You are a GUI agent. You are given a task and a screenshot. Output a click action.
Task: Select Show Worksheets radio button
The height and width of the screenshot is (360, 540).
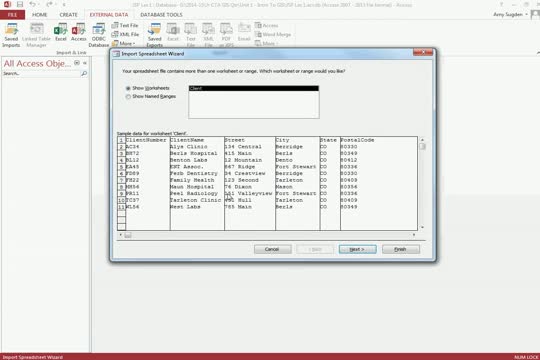(128, 88)
